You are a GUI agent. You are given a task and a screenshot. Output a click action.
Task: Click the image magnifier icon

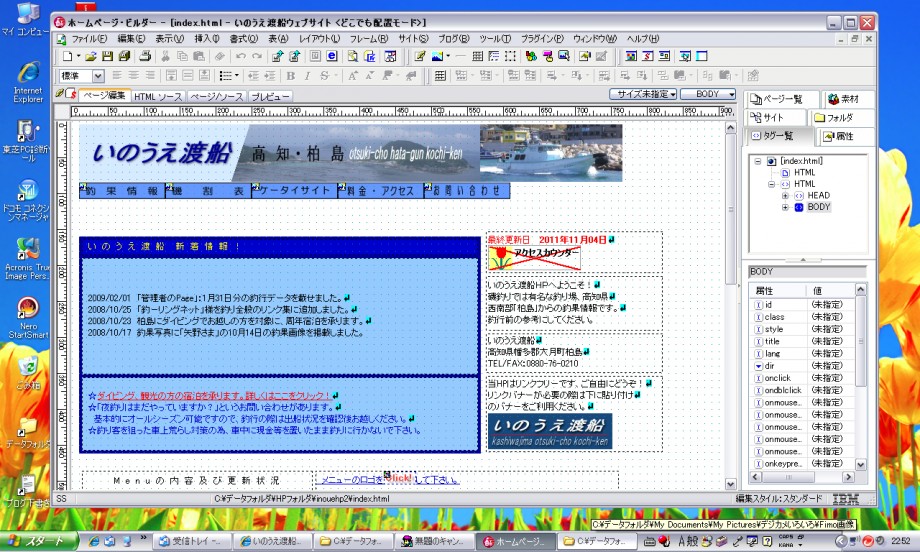click(x=564, y=56)
